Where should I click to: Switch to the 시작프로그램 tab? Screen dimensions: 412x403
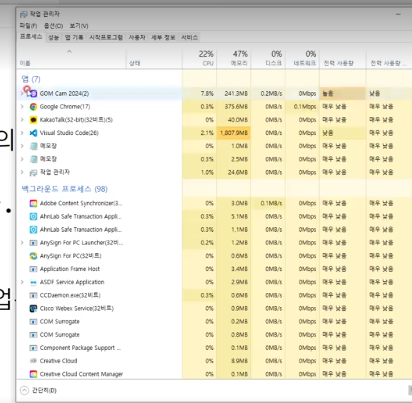click(106, 37)
